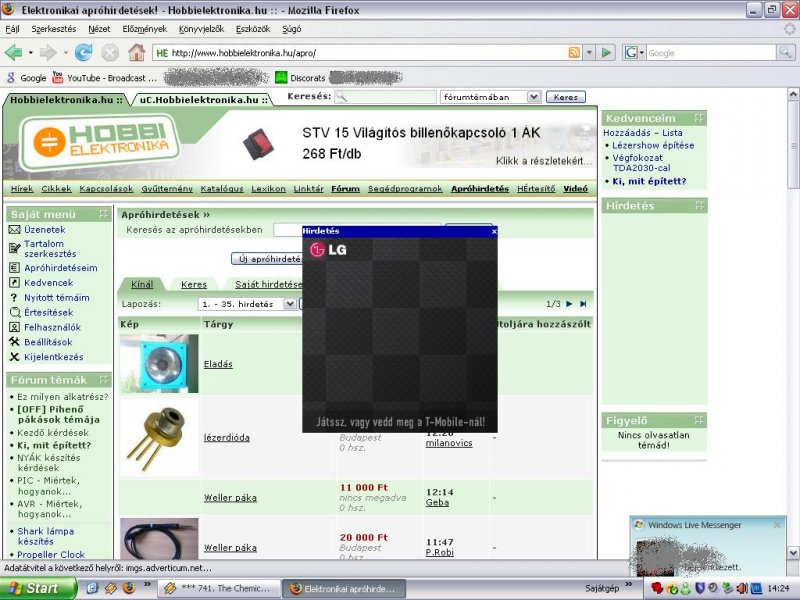The height and width of the screenshot is (600, 800).
Task: Click the Hobbielektronika logo
Action: [x=99, y=142]
